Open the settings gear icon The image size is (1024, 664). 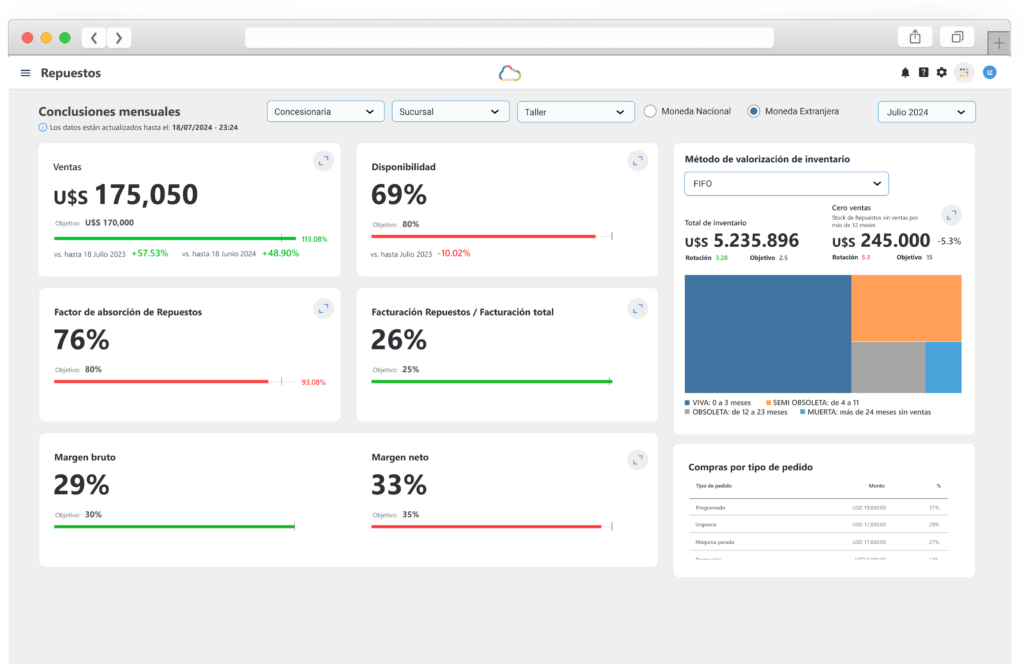coord(942,72)
